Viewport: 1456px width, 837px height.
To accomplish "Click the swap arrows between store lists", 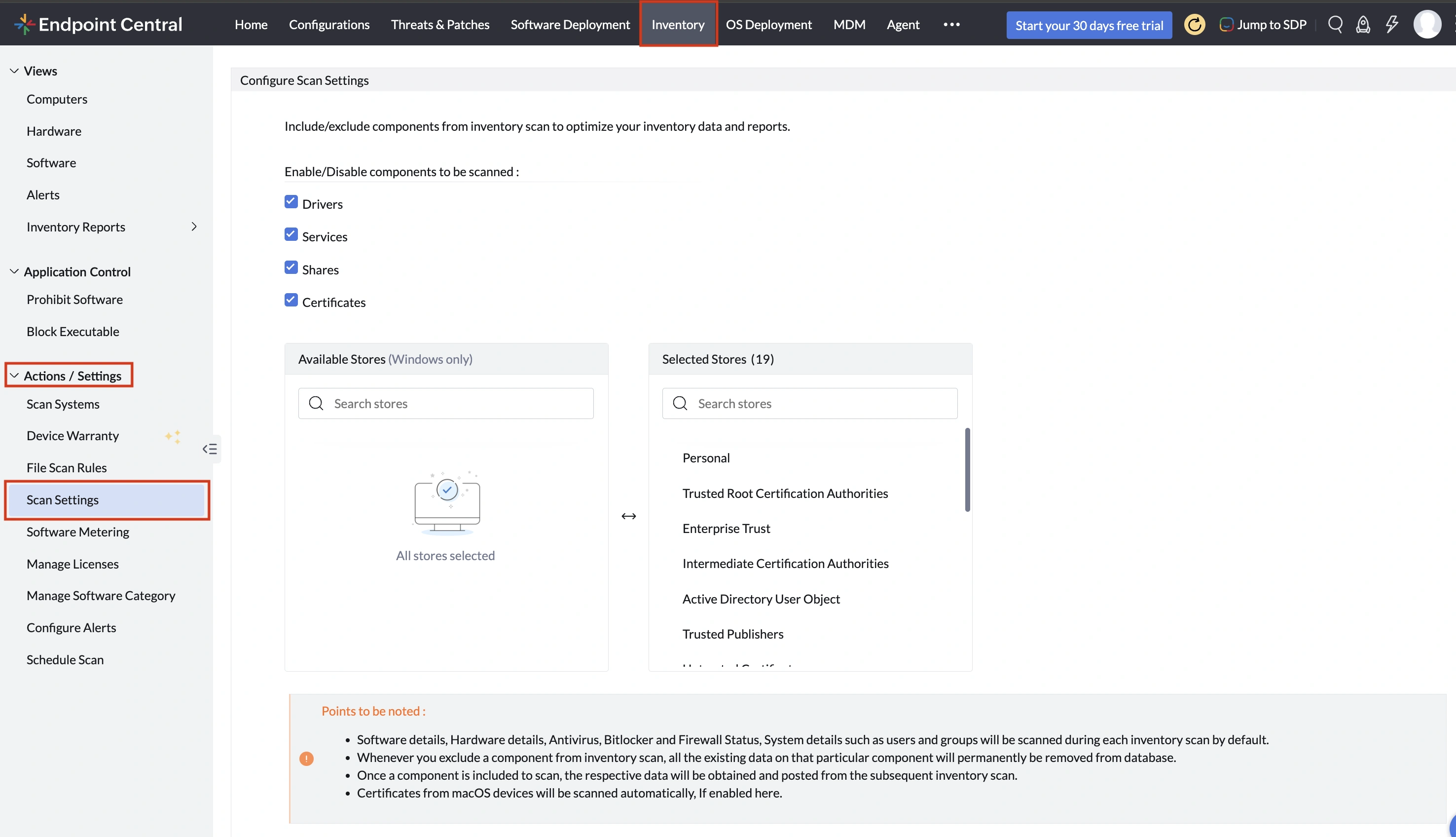I will pyautogui.click(x=628, y=516).
